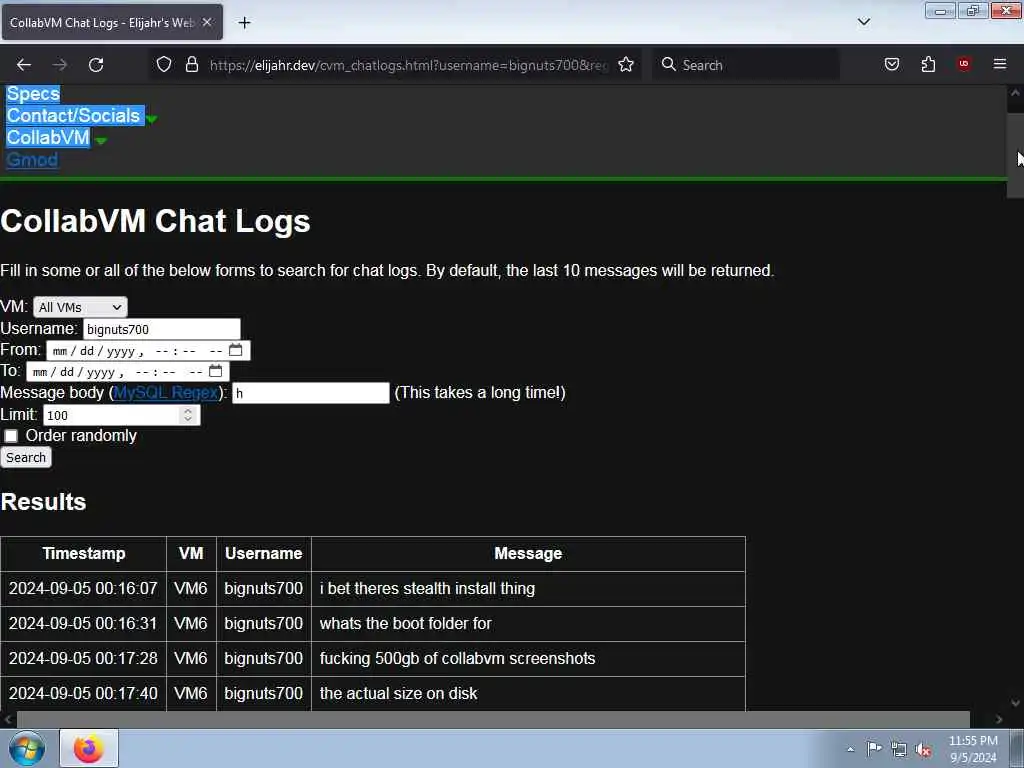Screen dimensions: 1024x768
Task: Click the Username input field
Action: click(162, 329)
